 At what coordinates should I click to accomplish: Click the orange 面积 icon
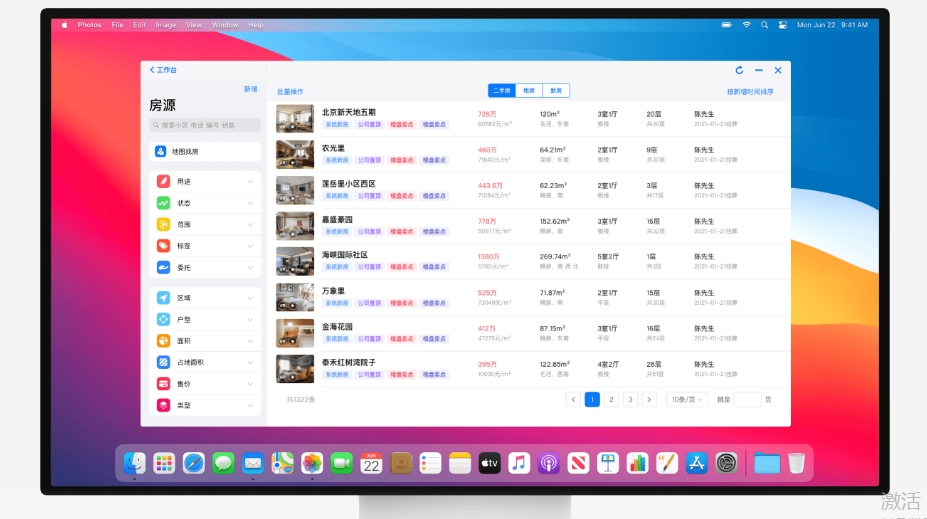tap(163, 340)
